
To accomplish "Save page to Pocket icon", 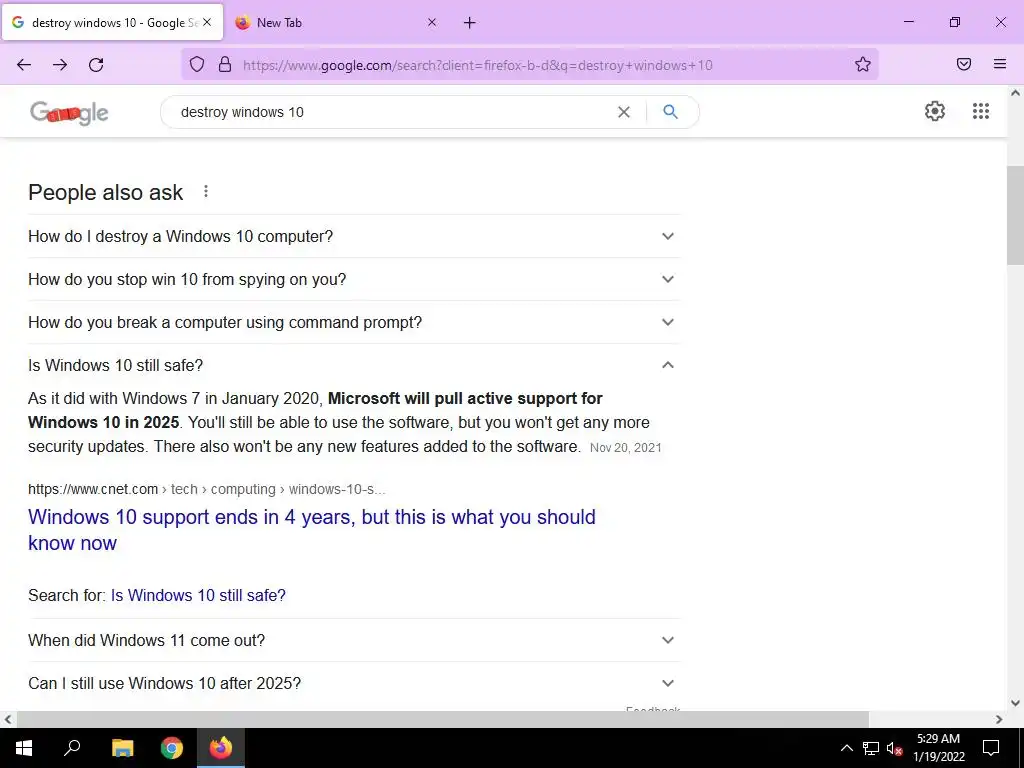I will pos(964,64).
